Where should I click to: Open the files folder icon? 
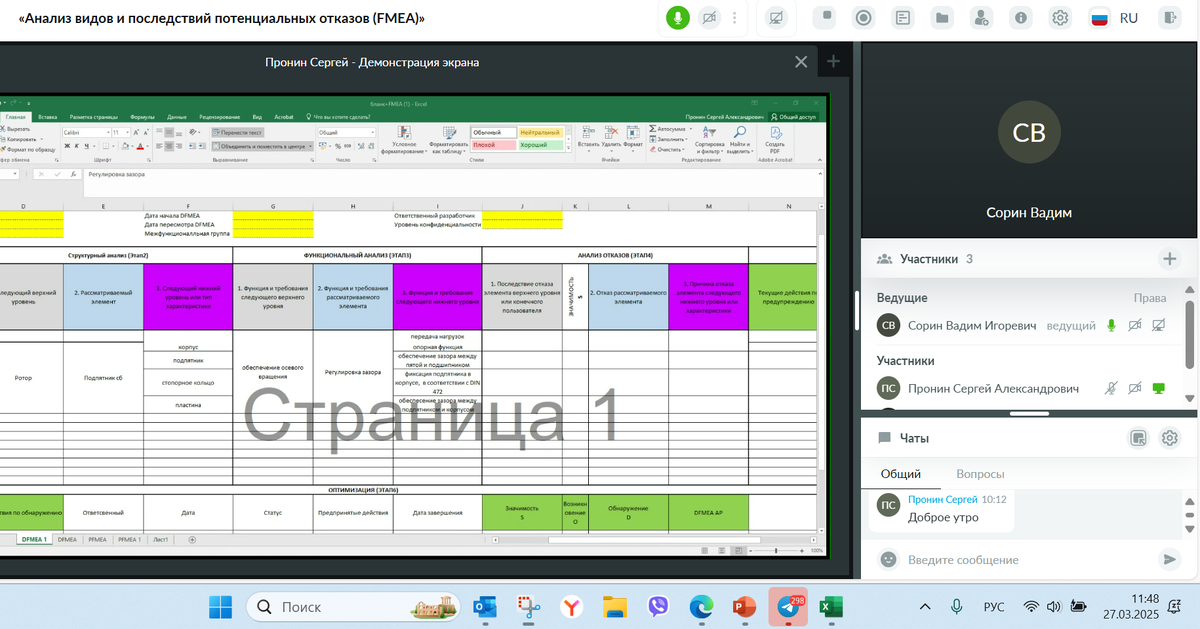[942, 18]
